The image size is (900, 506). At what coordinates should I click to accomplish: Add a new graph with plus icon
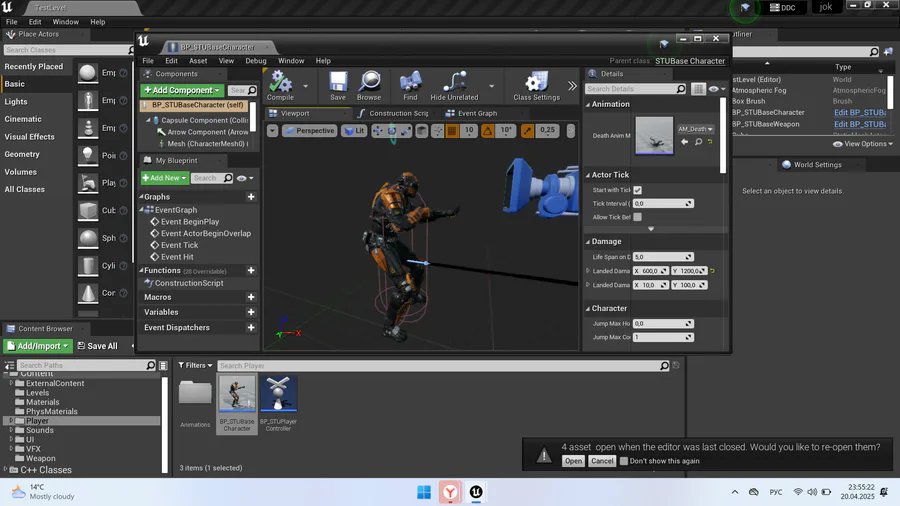click(x=251, y=197)
